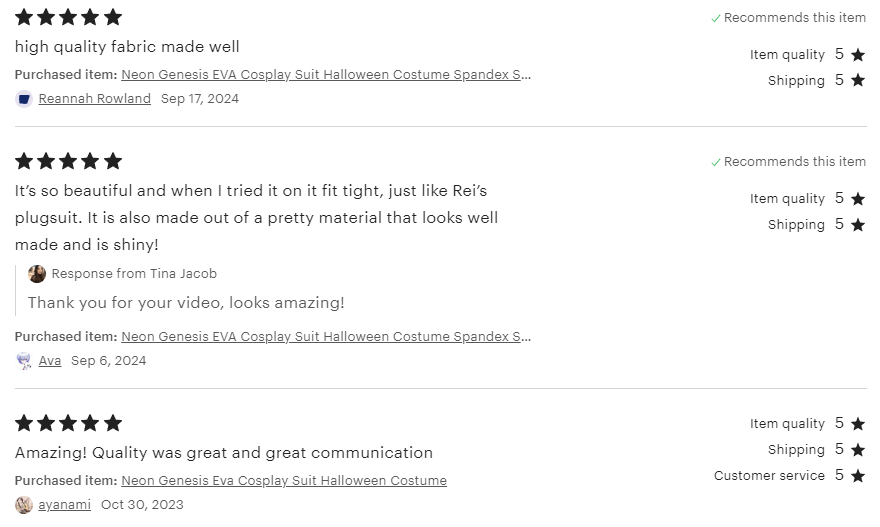Click Item quality rating star on ayanami's review

pyautogui.click(x=857, y=424)
